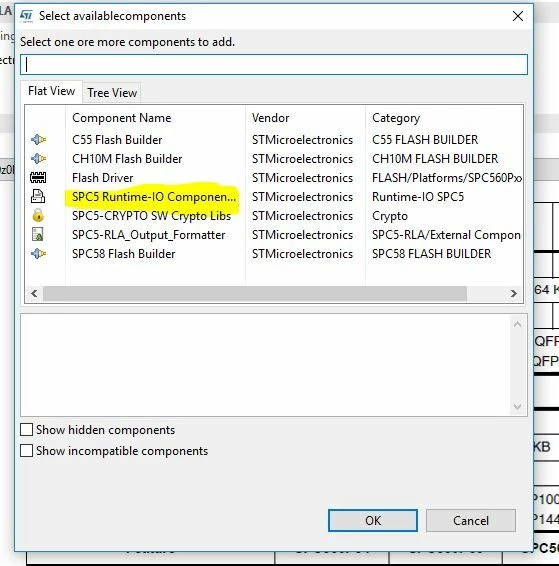Confirm selection with OK button

click(373, 521)
